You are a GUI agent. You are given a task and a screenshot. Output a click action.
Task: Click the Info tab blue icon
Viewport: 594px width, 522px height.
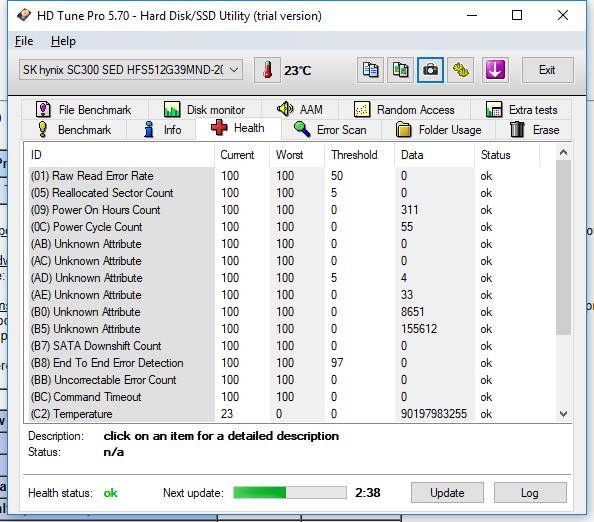pos(149,130)
